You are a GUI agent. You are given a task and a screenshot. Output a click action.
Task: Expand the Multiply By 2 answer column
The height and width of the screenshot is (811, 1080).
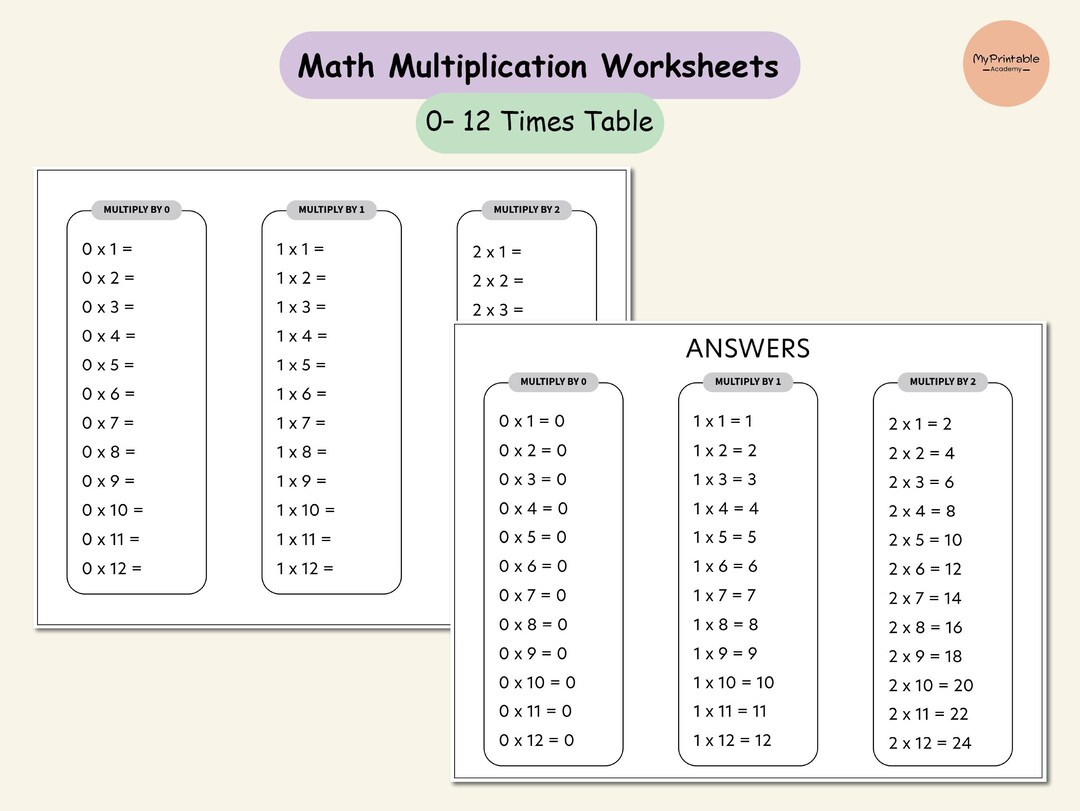pyautogui.click(x=941, y=580)
